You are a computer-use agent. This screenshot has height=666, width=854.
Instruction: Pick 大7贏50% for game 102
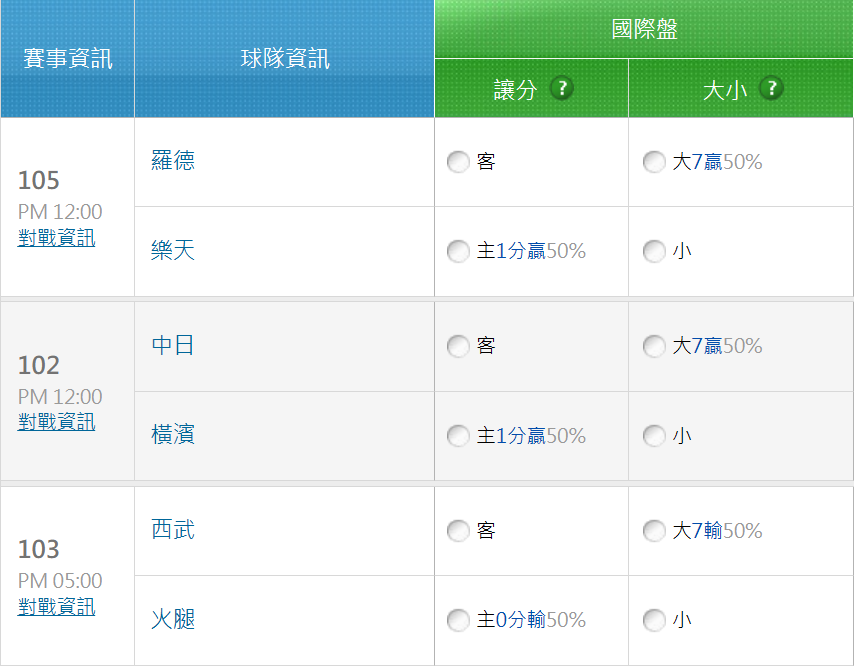click(654, 346)
